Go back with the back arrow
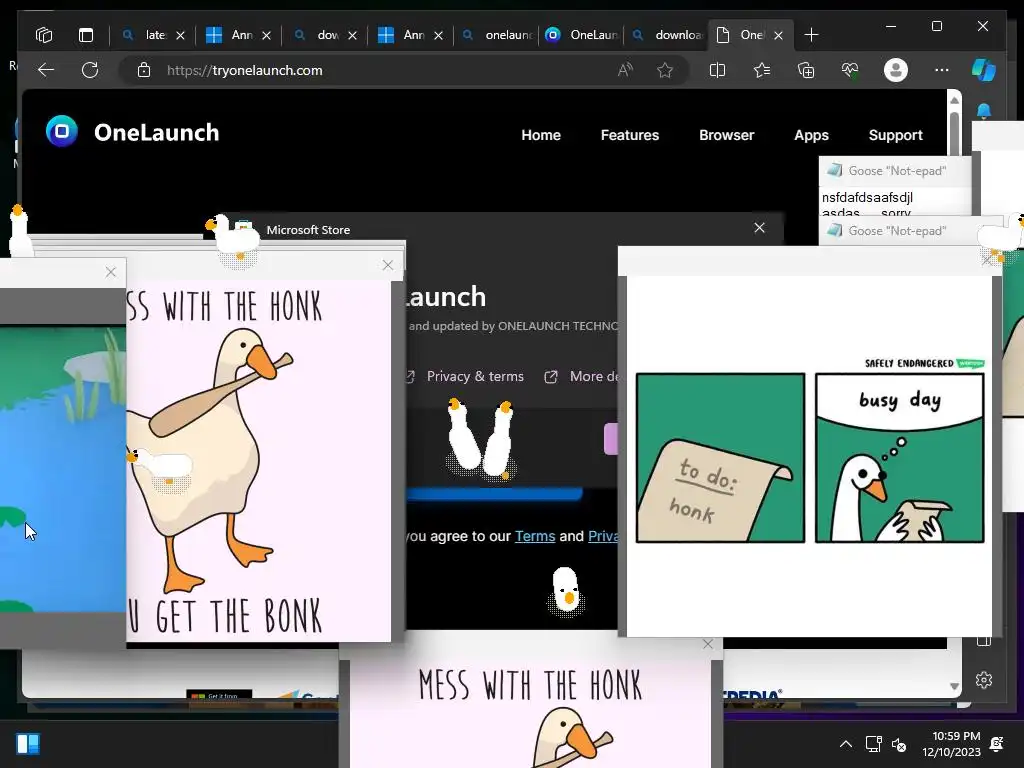Viewport: 1024px width, 768px height. click(46, 70)
